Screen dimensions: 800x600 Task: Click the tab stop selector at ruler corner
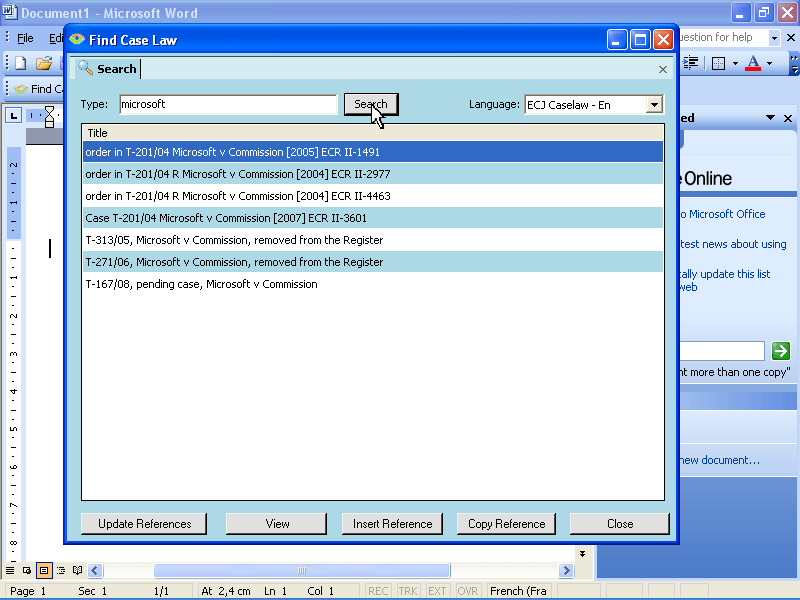click(x=13, y=116)
